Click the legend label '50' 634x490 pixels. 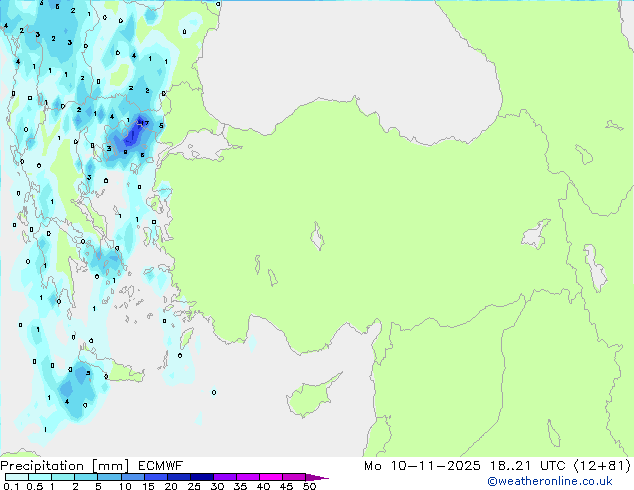coord(309,486)
